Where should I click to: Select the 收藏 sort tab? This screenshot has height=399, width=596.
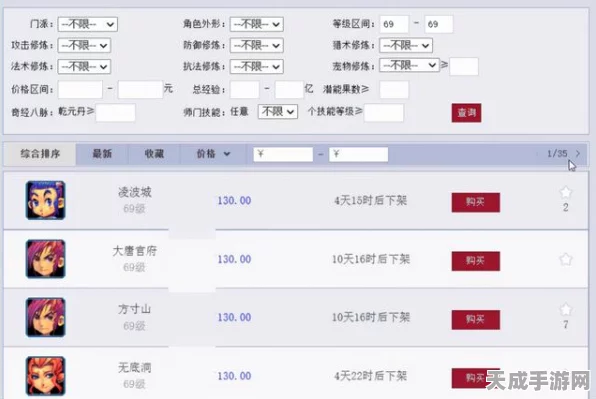pyautogui.click(x=154, y=154)
